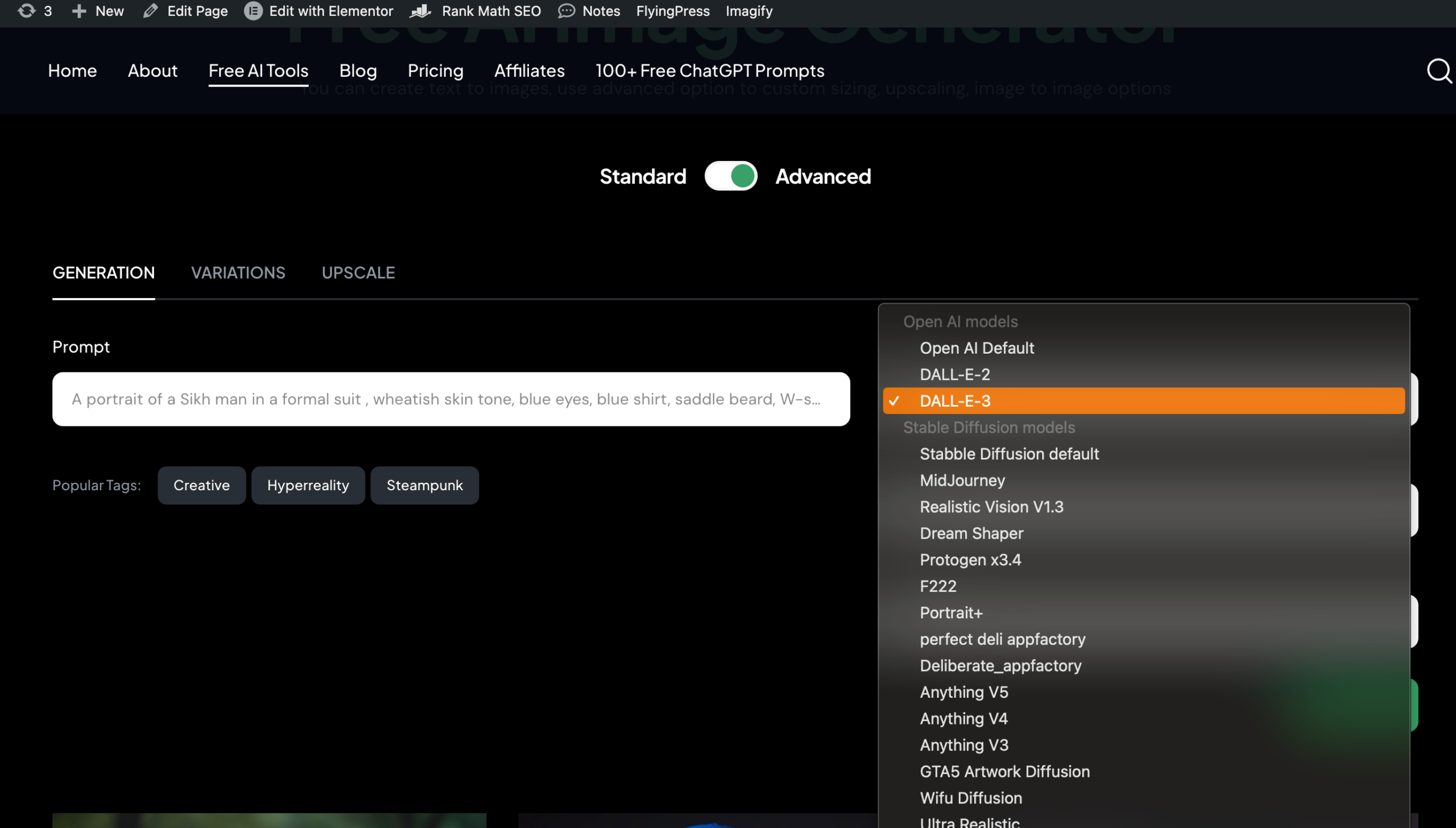Select DALL-E-2 from model list
This screenshot has width=1456, height=828.
coord(954,374)
